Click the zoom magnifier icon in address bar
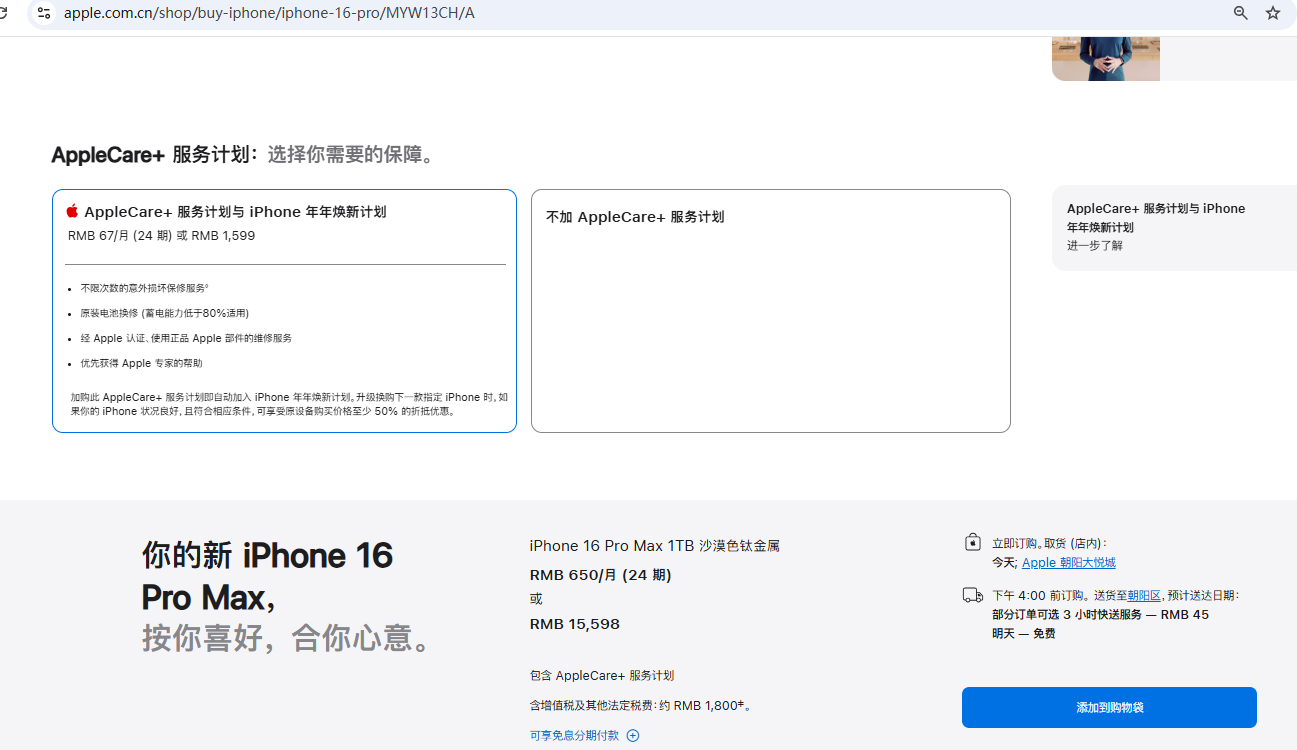1297x750 pixels. (1241, 13)
